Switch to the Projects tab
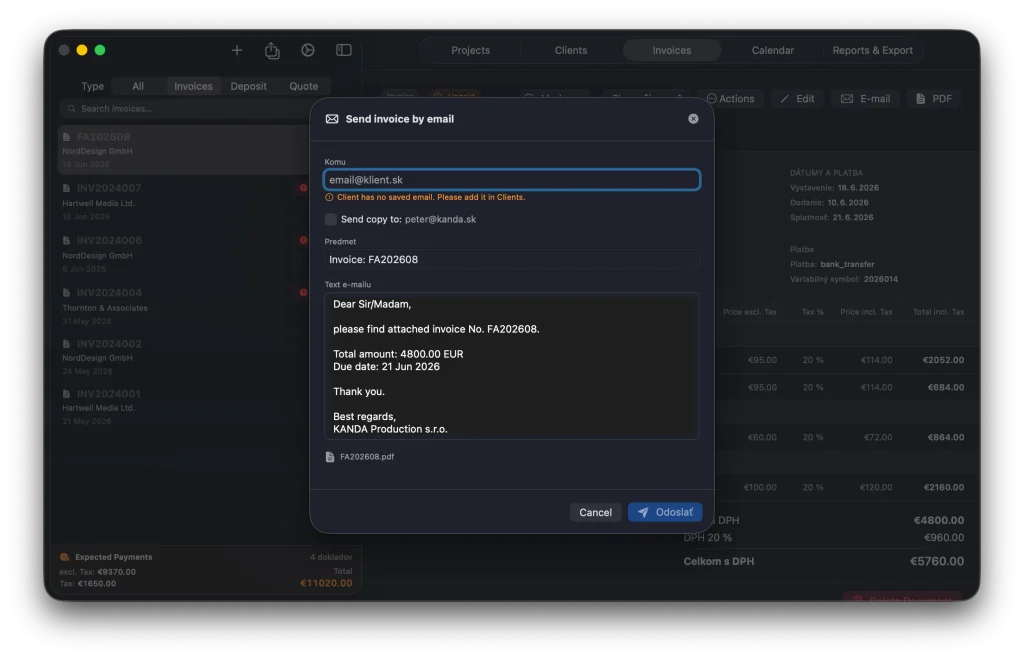The image size is (1024, 659). click(470, 50)
